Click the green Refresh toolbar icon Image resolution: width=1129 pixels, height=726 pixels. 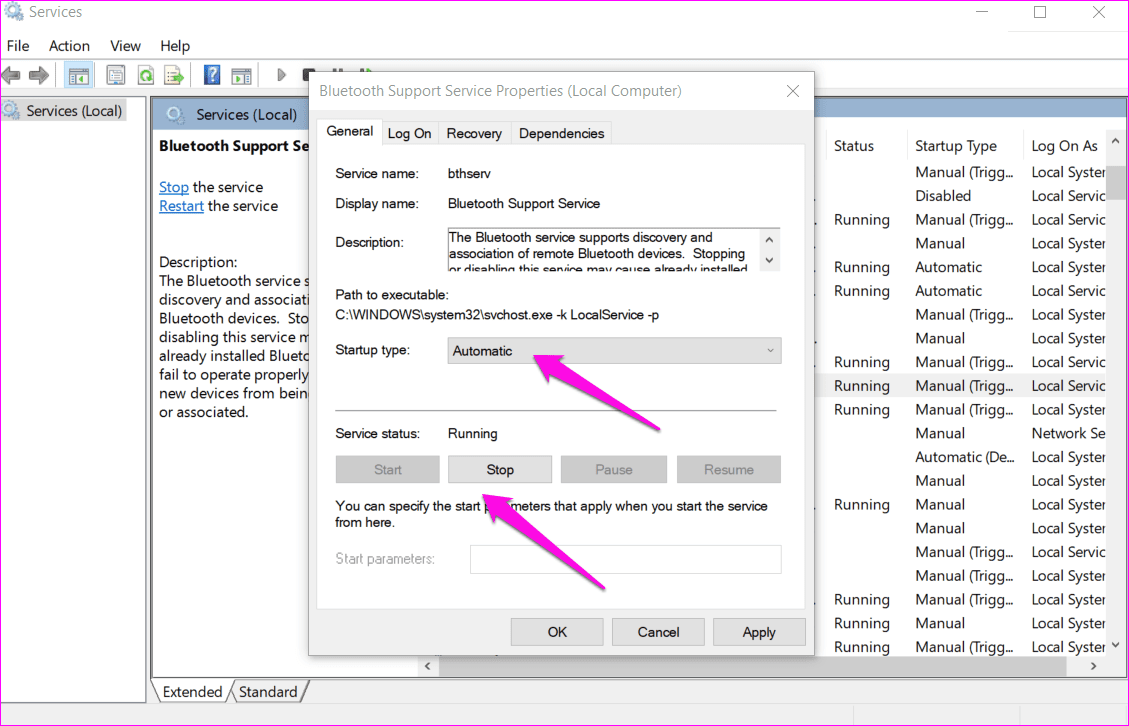click(145, 75)
